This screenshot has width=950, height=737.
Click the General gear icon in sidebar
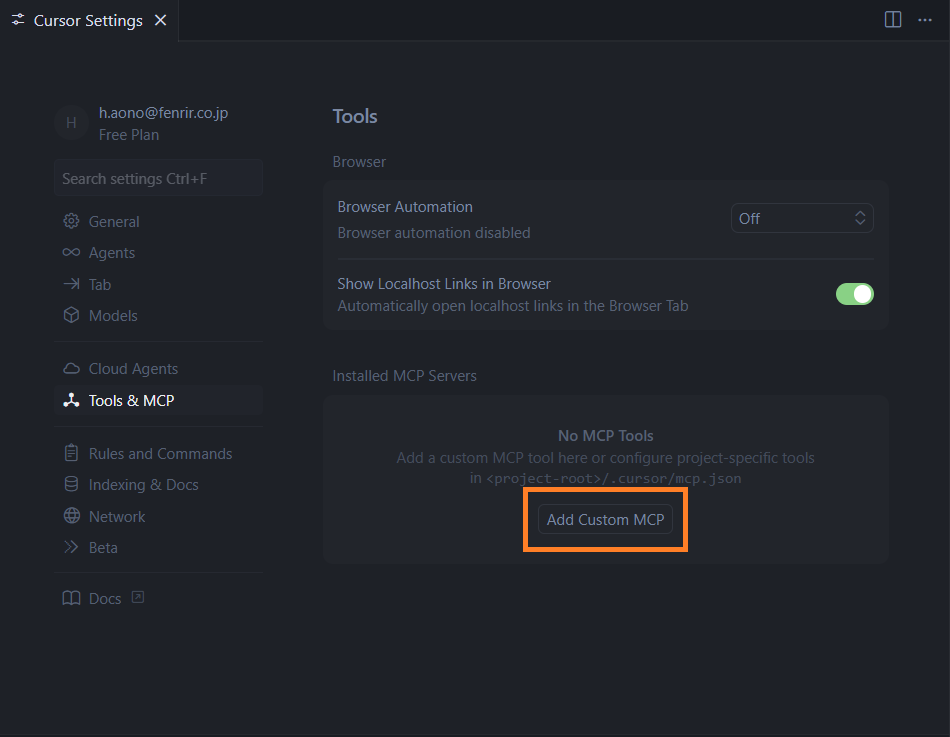(71, 221)
